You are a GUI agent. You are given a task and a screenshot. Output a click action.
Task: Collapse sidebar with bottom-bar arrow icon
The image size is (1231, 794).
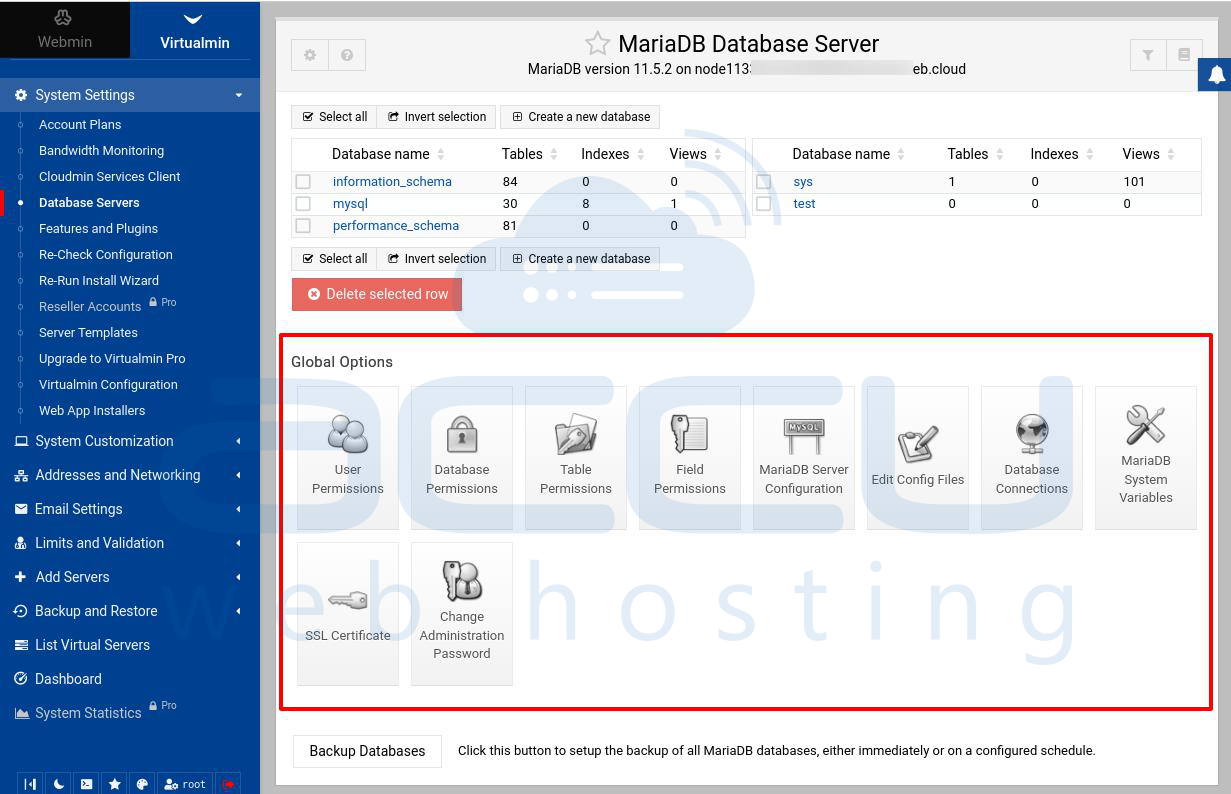coord(30,784)
